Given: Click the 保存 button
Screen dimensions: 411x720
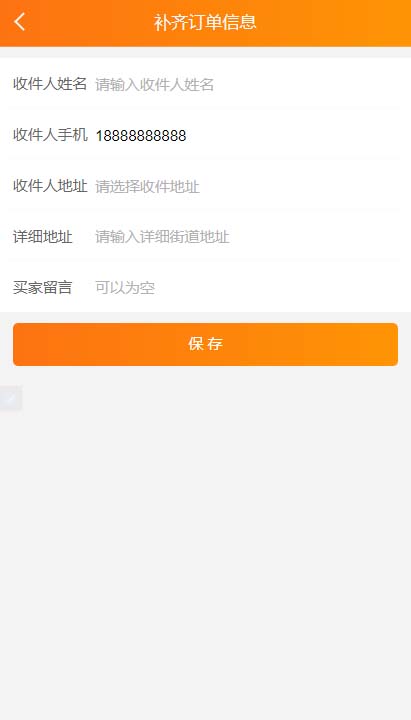Looking at the screenshot, I should coord(205,344).
